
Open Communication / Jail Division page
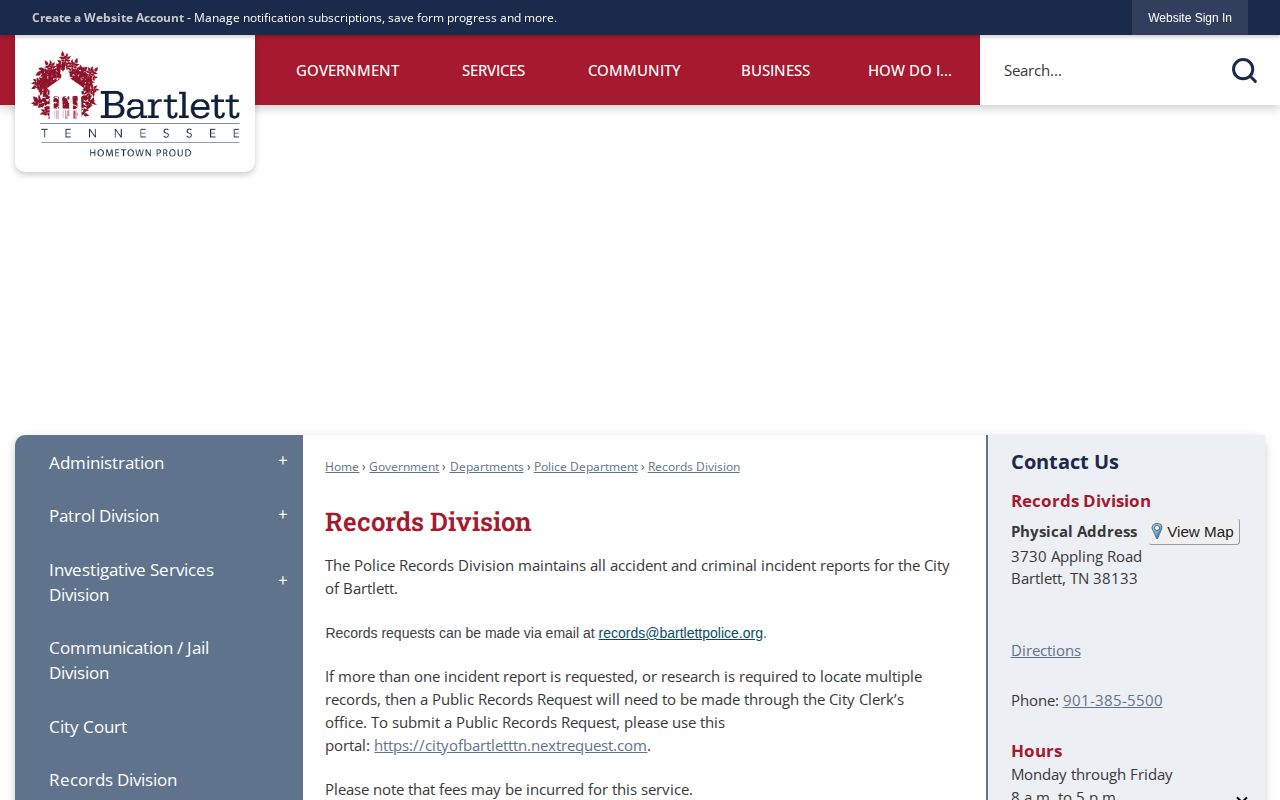[x=129, y=660]
